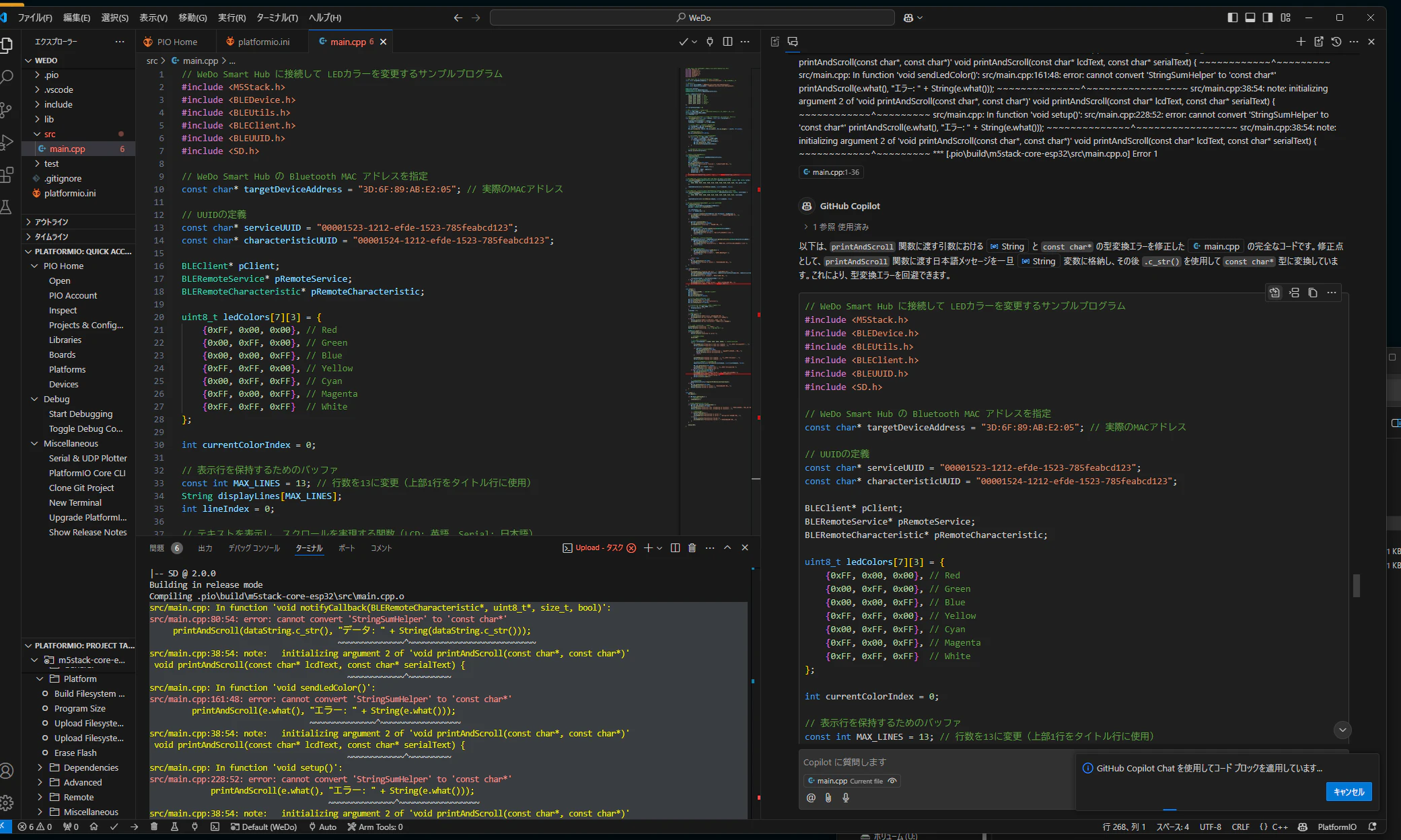Open ターミナル(T) menu
This screenshot has height=840, width=1401.
coord(277,17)
